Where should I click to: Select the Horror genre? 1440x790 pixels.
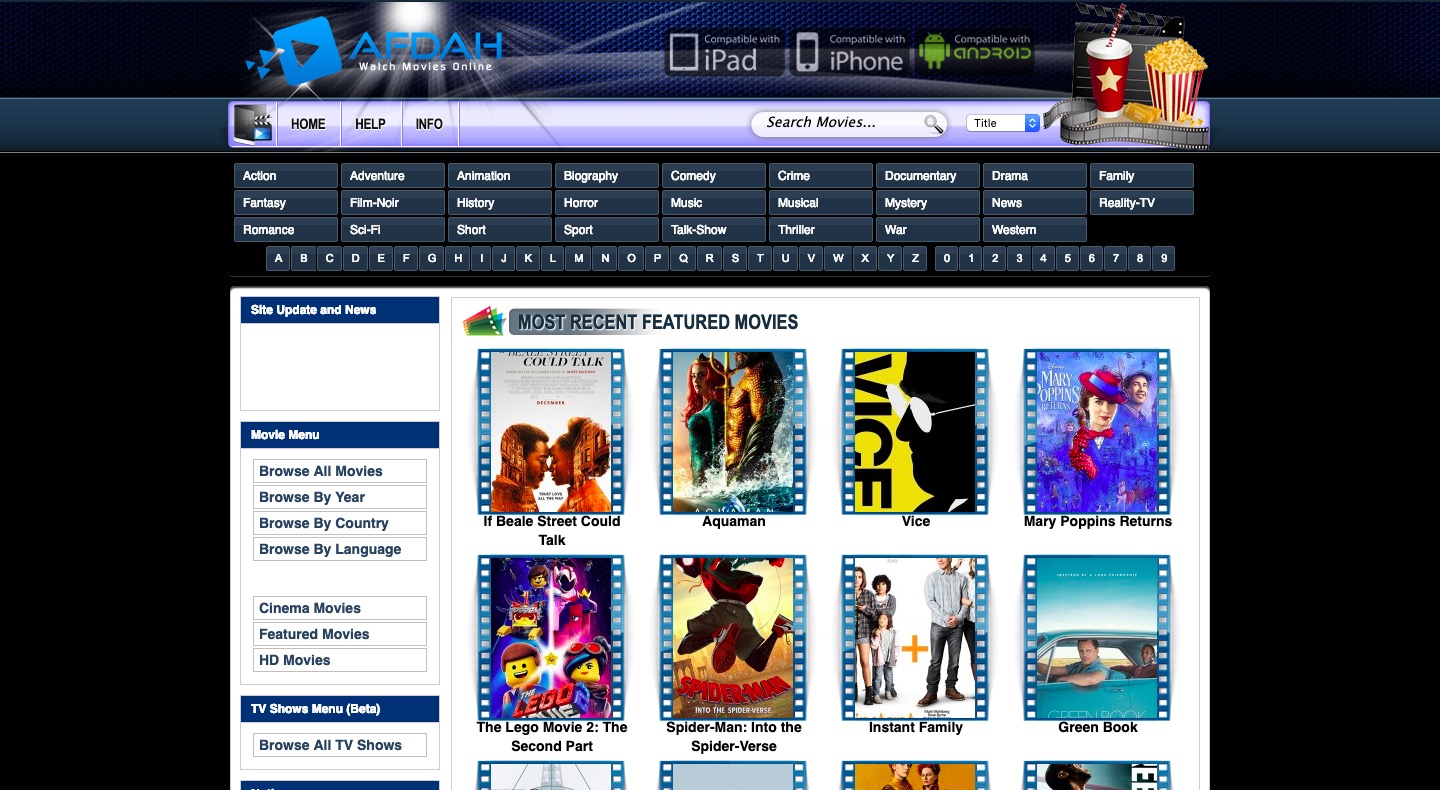coord(607,203)
